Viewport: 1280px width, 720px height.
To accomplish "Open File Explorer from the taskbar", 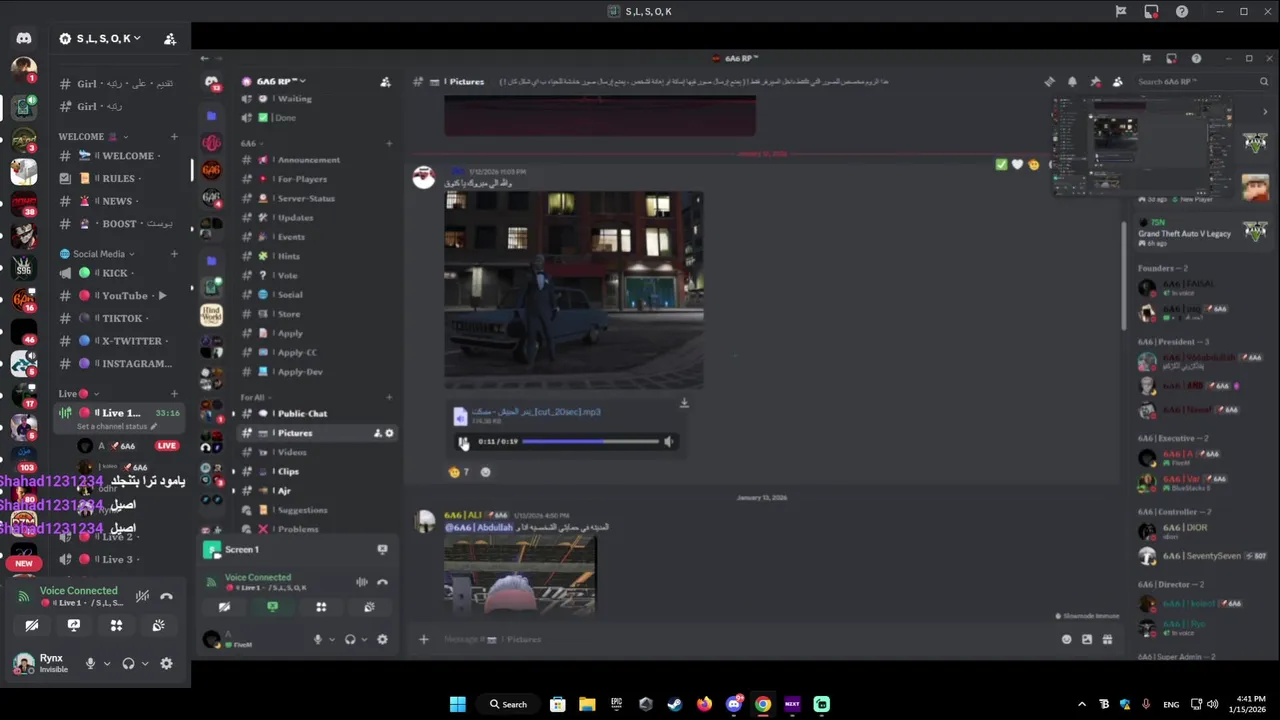I will (587, 704).
